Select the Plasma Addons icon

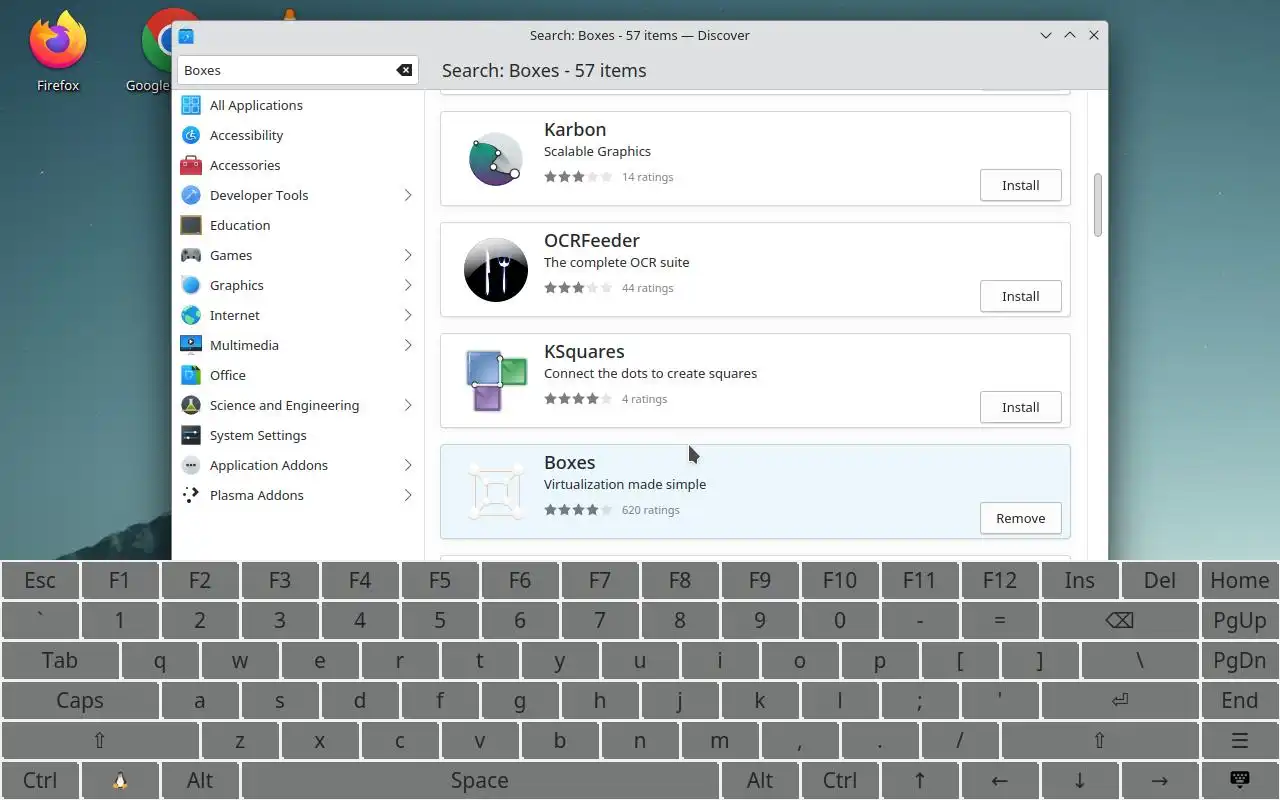pos(191,495)
